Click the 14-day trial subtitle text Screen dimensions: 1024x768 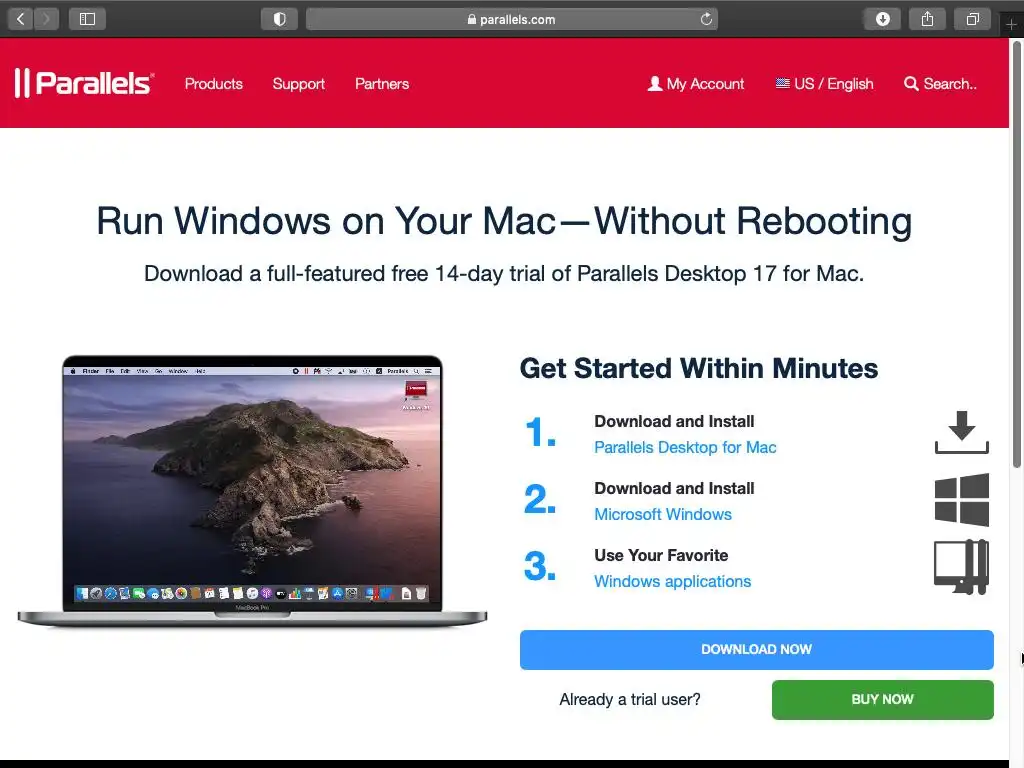(504, 274)
